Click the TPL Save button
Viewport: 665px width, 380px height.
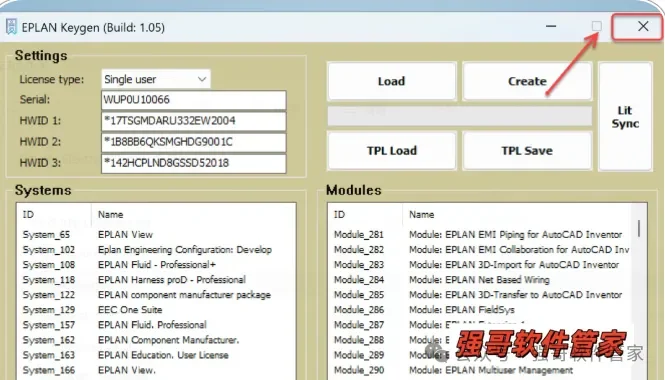pos(527,151)
